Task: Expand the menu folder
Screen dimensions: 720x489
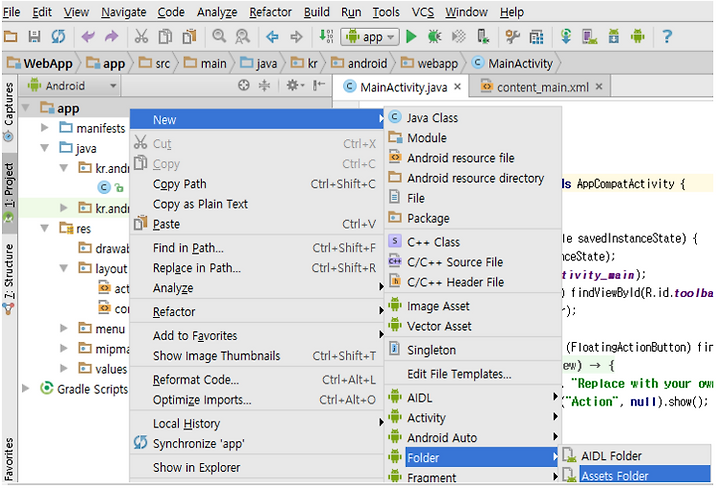Action: click(x=64, y=328)
